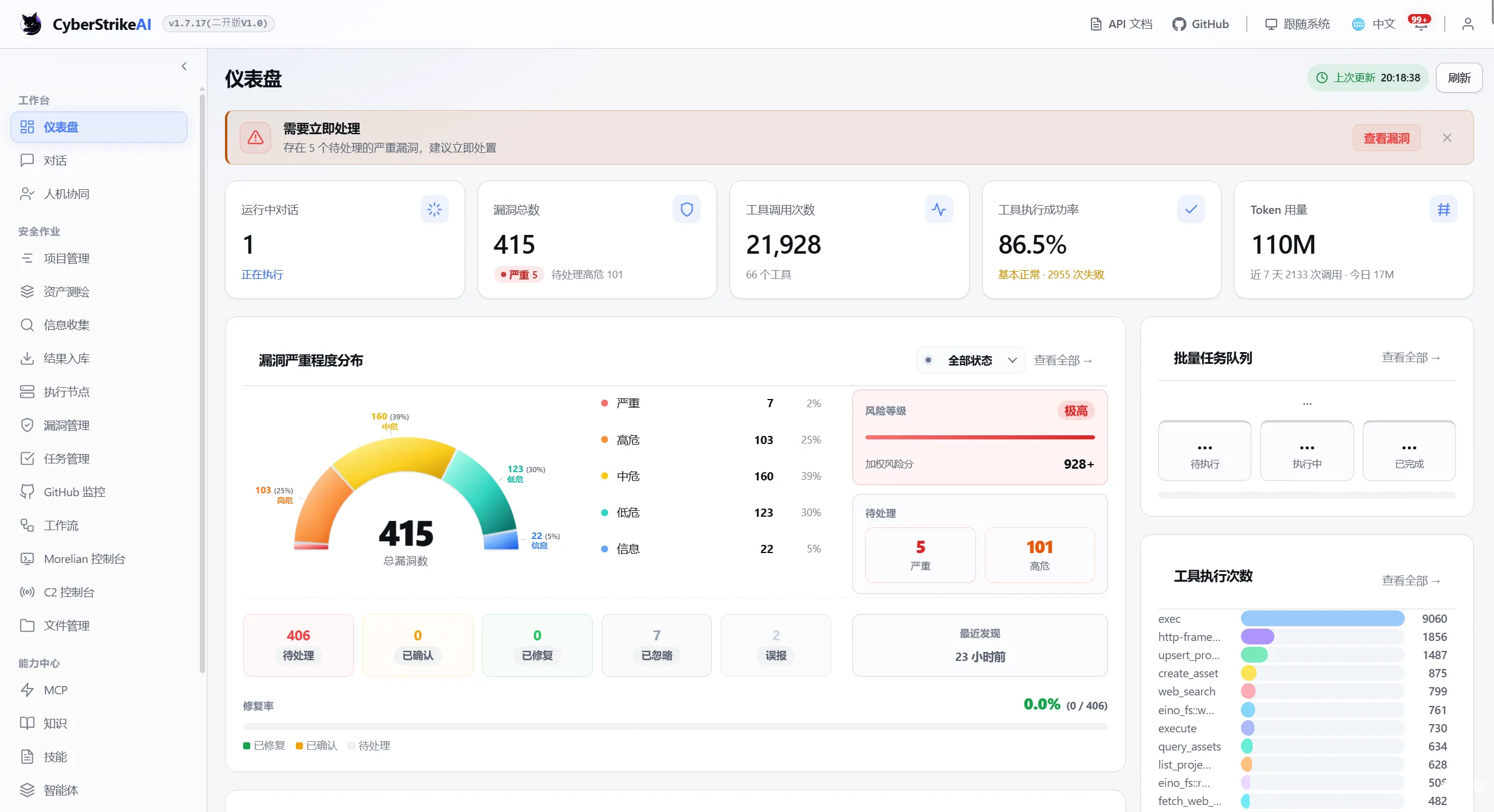Click the 执行节点 server icon
Viewport: 1494px width, 812px height.
(27, 392)
